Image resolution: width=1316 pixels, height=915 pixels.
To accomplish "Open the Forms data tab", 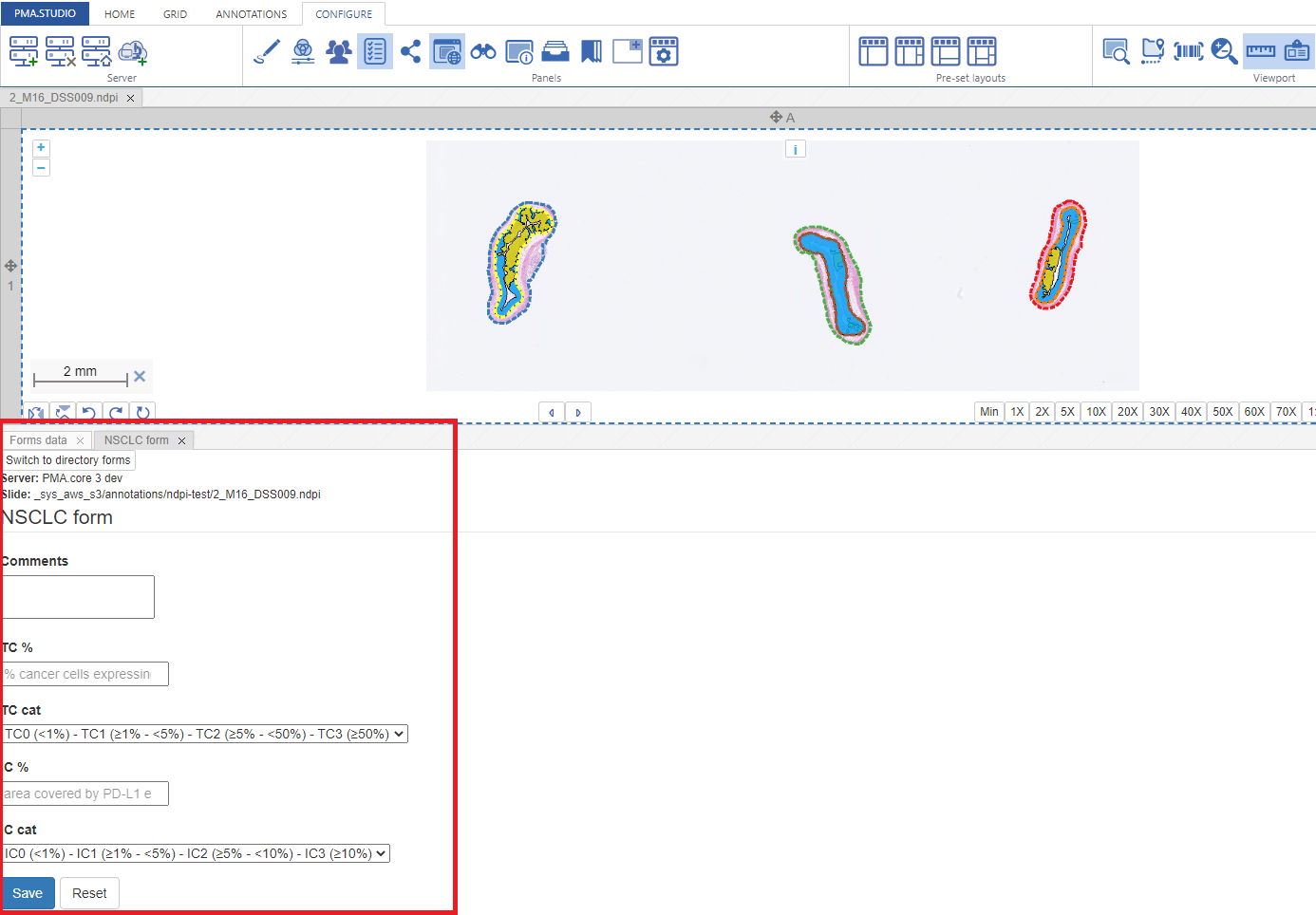I will pos(38,440).
